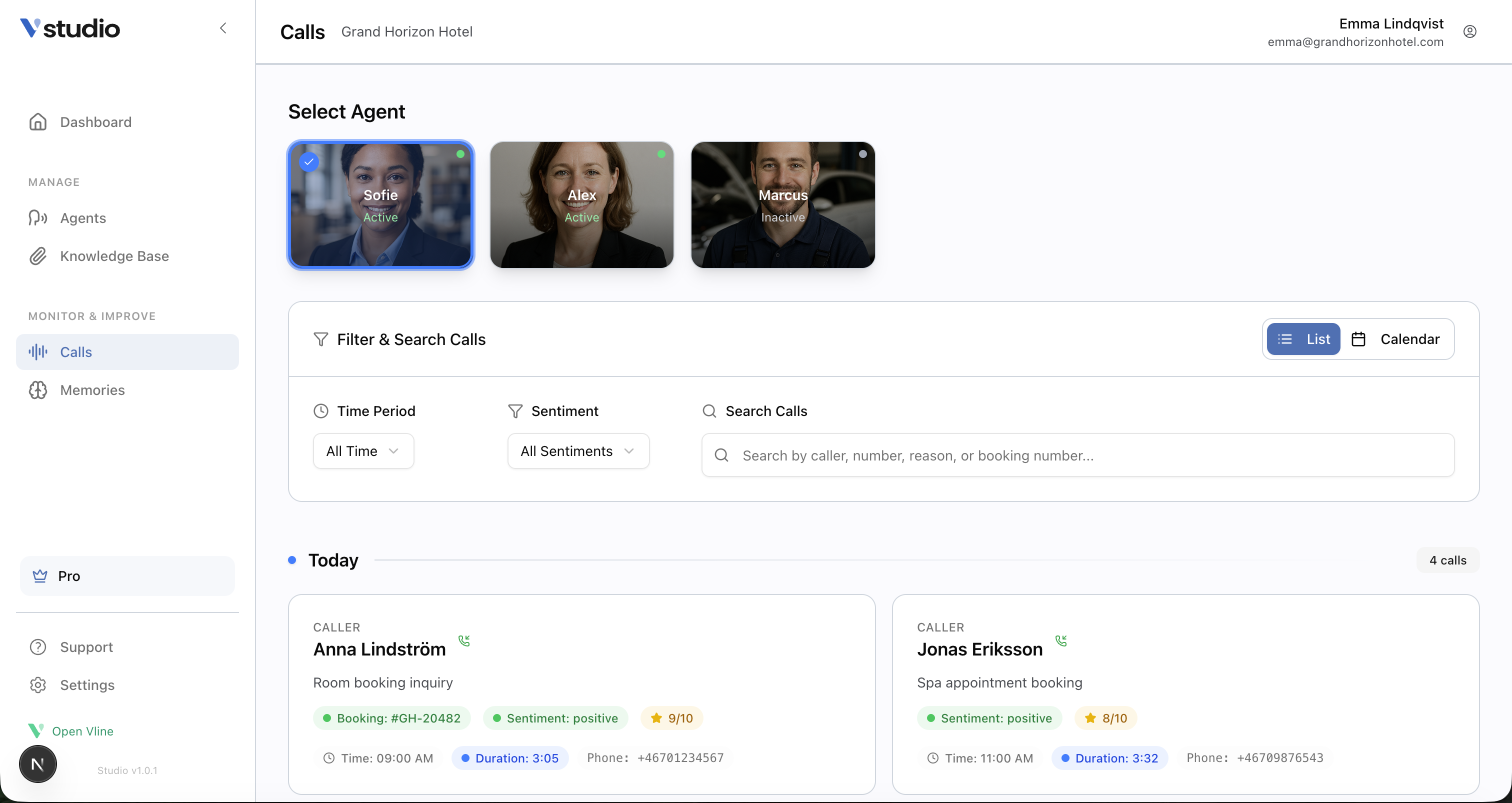
Task: Collapse the sidebar with the back chevron
Action: coord(223,27)
